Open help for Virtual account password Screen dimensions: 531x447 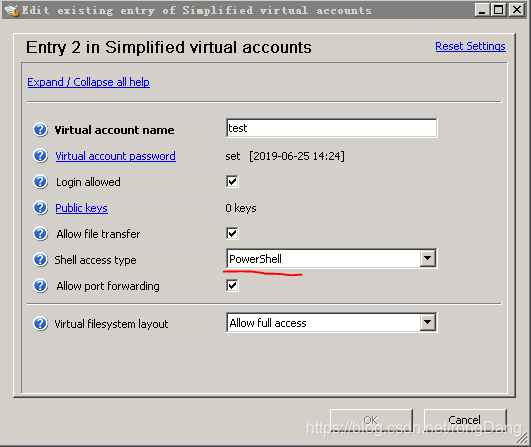point(40,156)
